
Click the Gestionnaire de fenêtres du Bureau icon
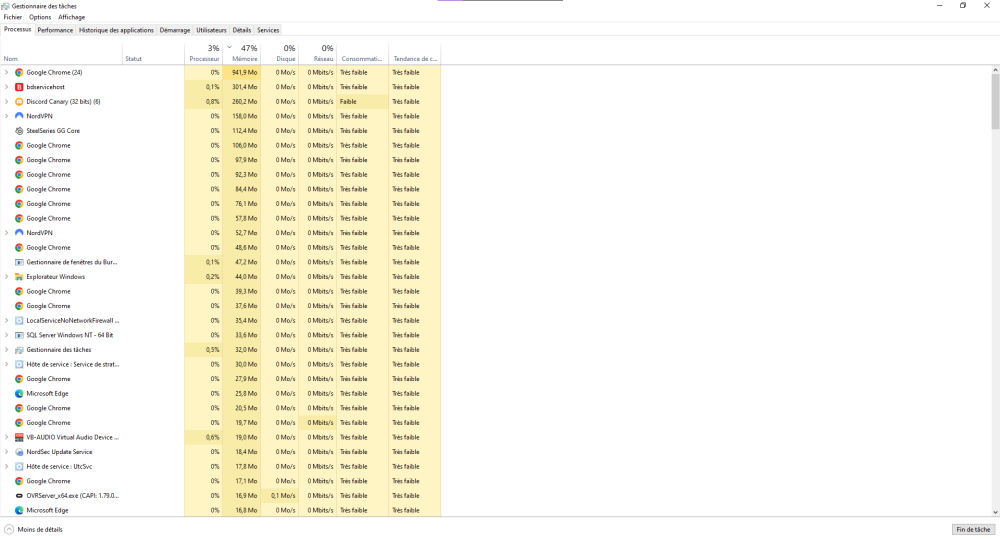coord(19,262)
